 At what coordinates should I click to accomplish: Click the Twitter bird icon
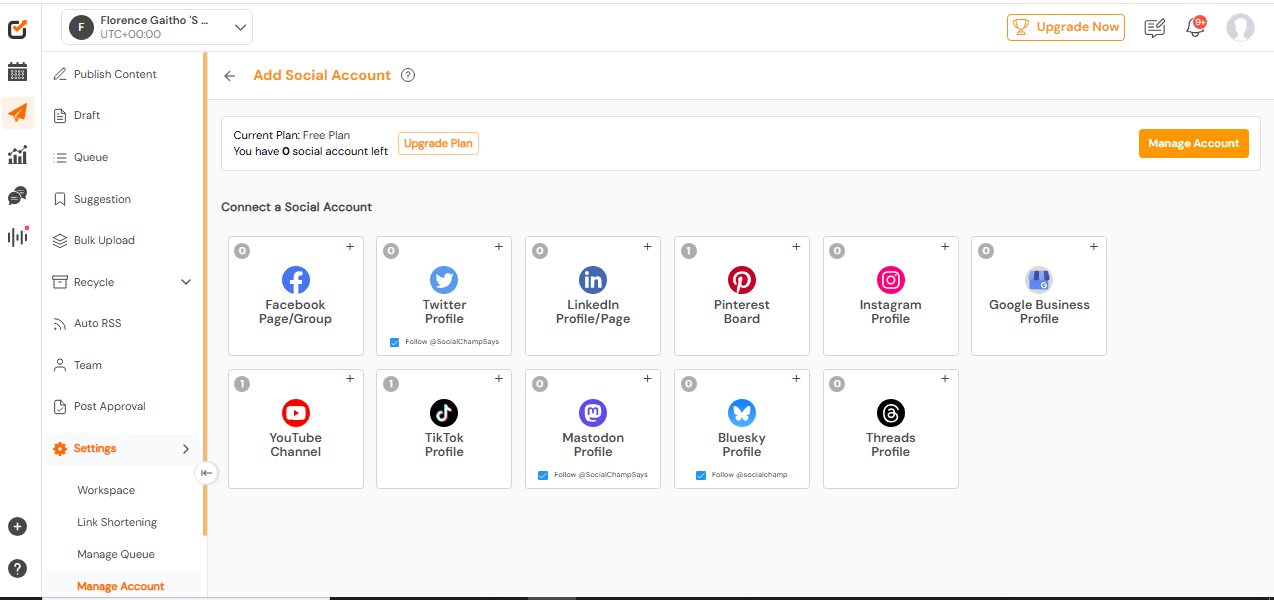(x=444, y=280)
